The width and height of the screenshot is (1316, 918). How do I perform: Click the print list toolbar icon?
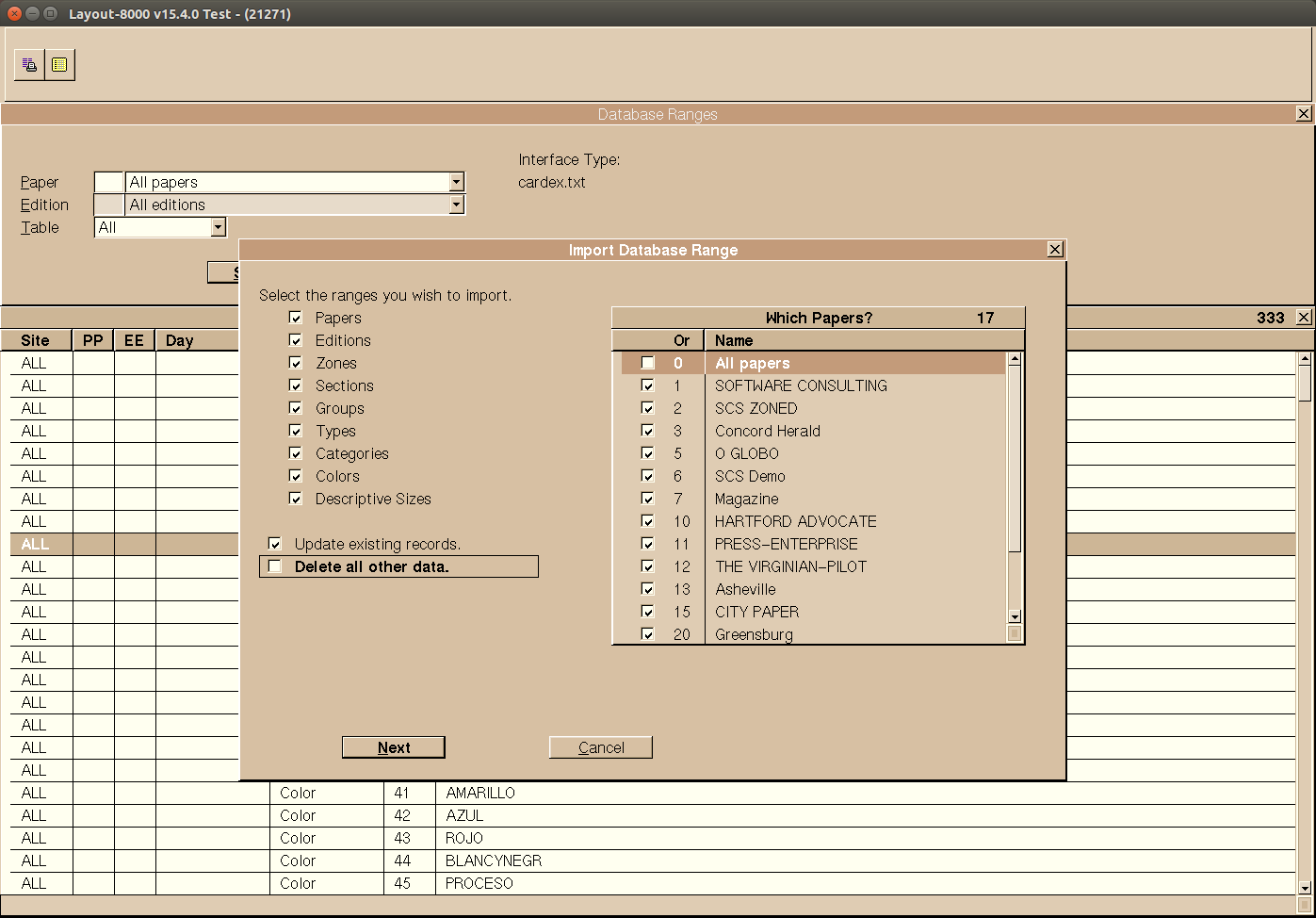pyautogui.click(x=29, y=65)
